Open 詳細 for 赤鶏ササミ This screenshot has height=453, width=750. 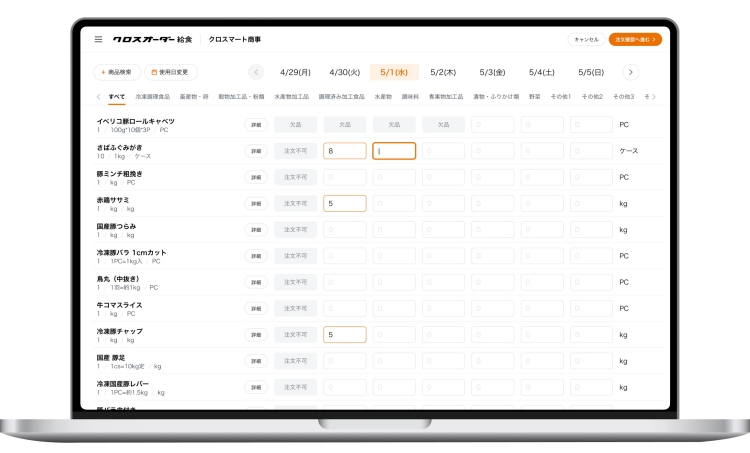(256, 204)
